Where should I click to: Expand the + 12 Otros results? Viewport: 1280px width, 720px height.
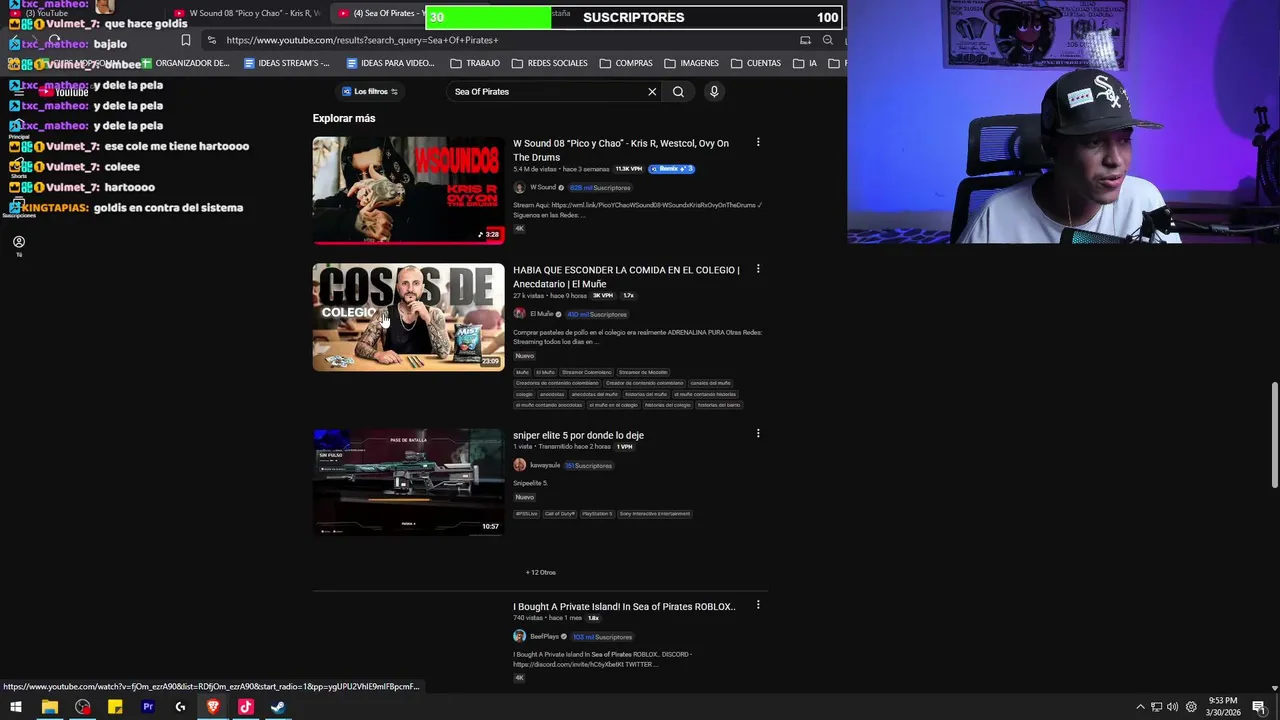tap(540, 572)
